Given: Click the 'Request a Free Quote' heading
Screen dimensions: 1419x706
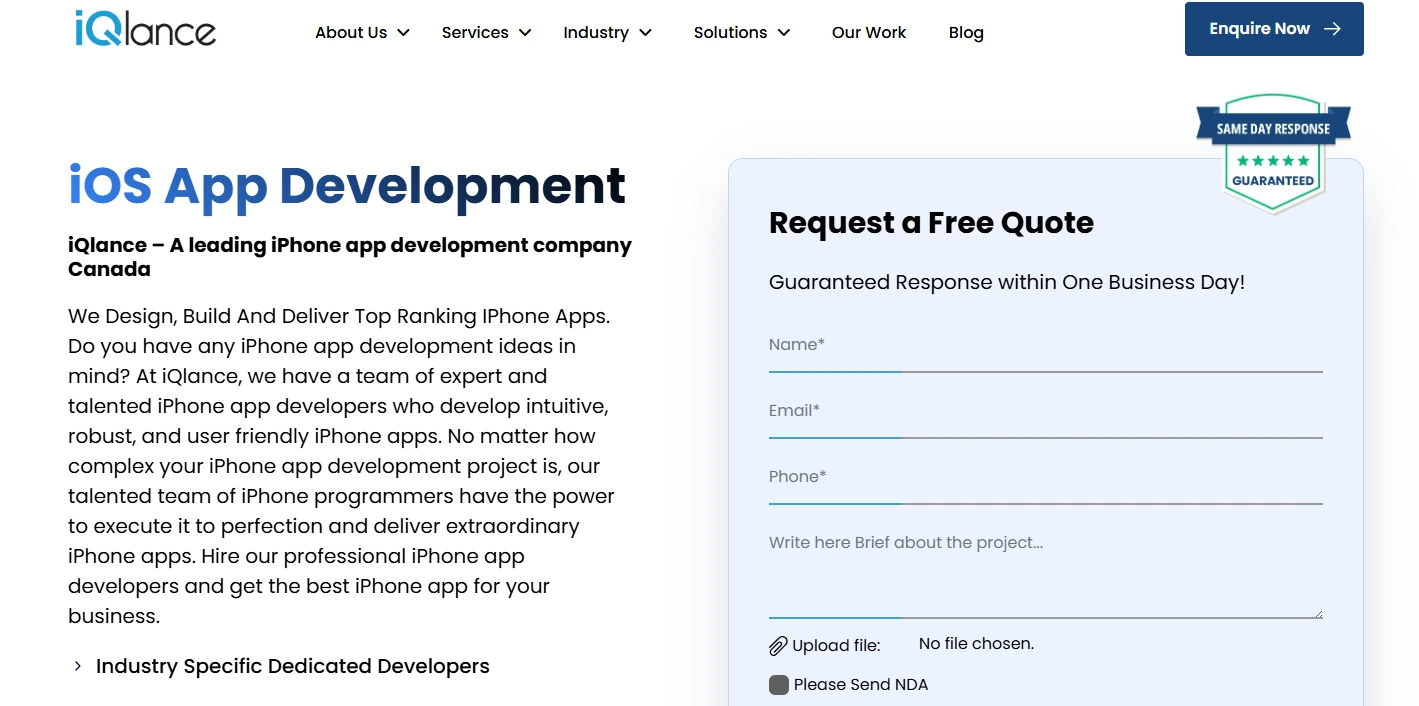Looking at the screenshot, I should tap(931, 223).
